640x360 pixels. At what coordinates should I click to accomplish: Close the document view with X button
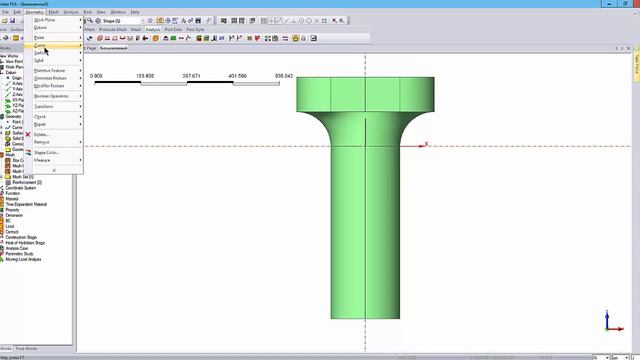point(629,48)
